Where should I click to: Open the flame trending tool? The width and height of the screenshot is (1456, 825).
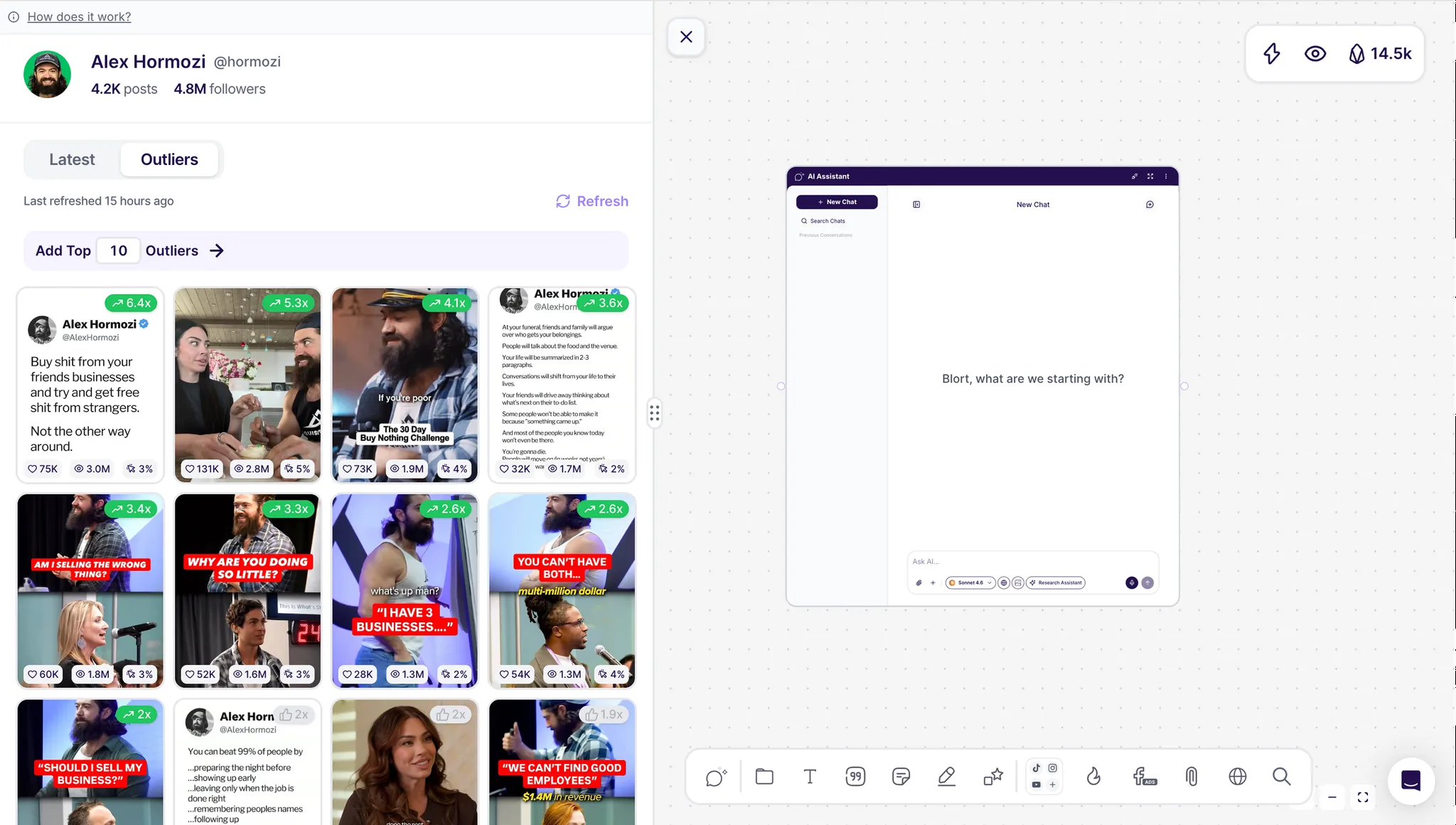[x=1094, y=777]
